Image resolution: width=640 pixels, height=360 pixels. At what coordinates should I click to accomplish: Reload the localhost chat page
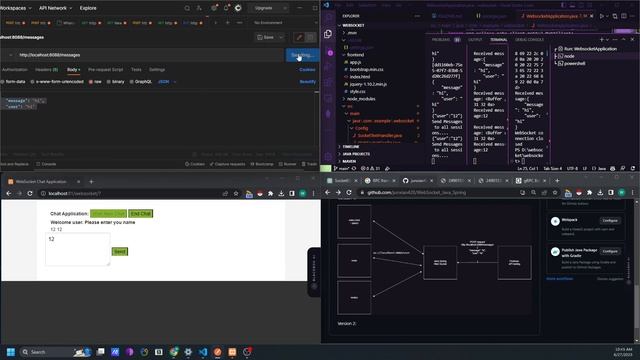[x=30, y=193]
